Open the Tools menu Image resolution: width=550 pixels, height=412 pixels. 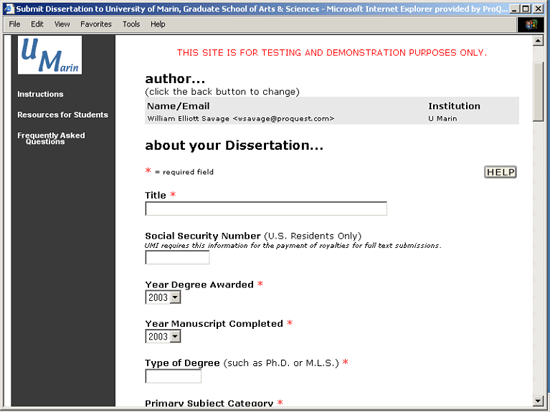click(131, 24)
